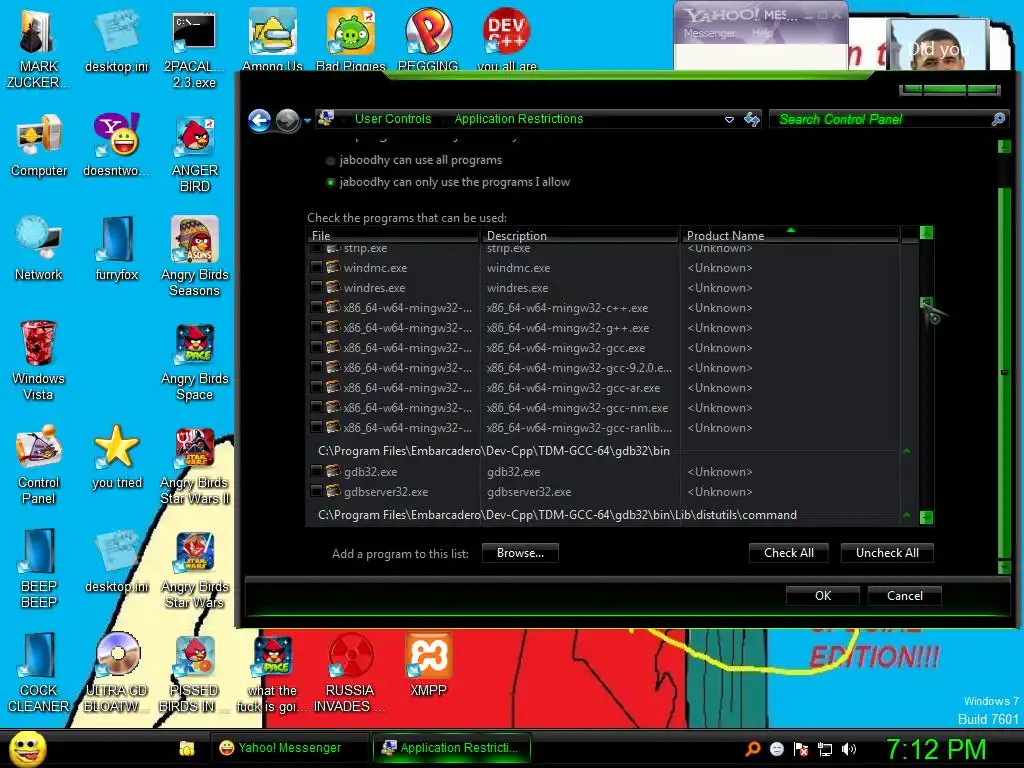
Task: Open the PEGGING desktop icon
Action: (428, 39)
